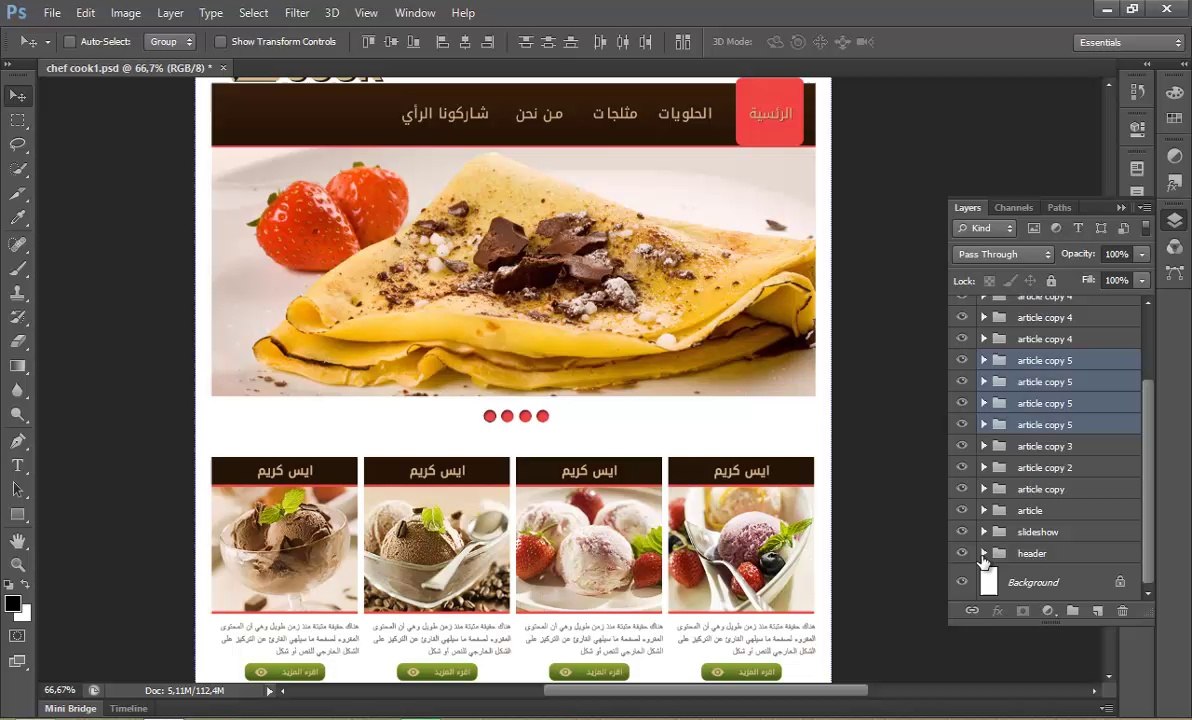Open the Essentials workspace dropdown
This screenshot has width=1192, height=720.
point(1130,43)
